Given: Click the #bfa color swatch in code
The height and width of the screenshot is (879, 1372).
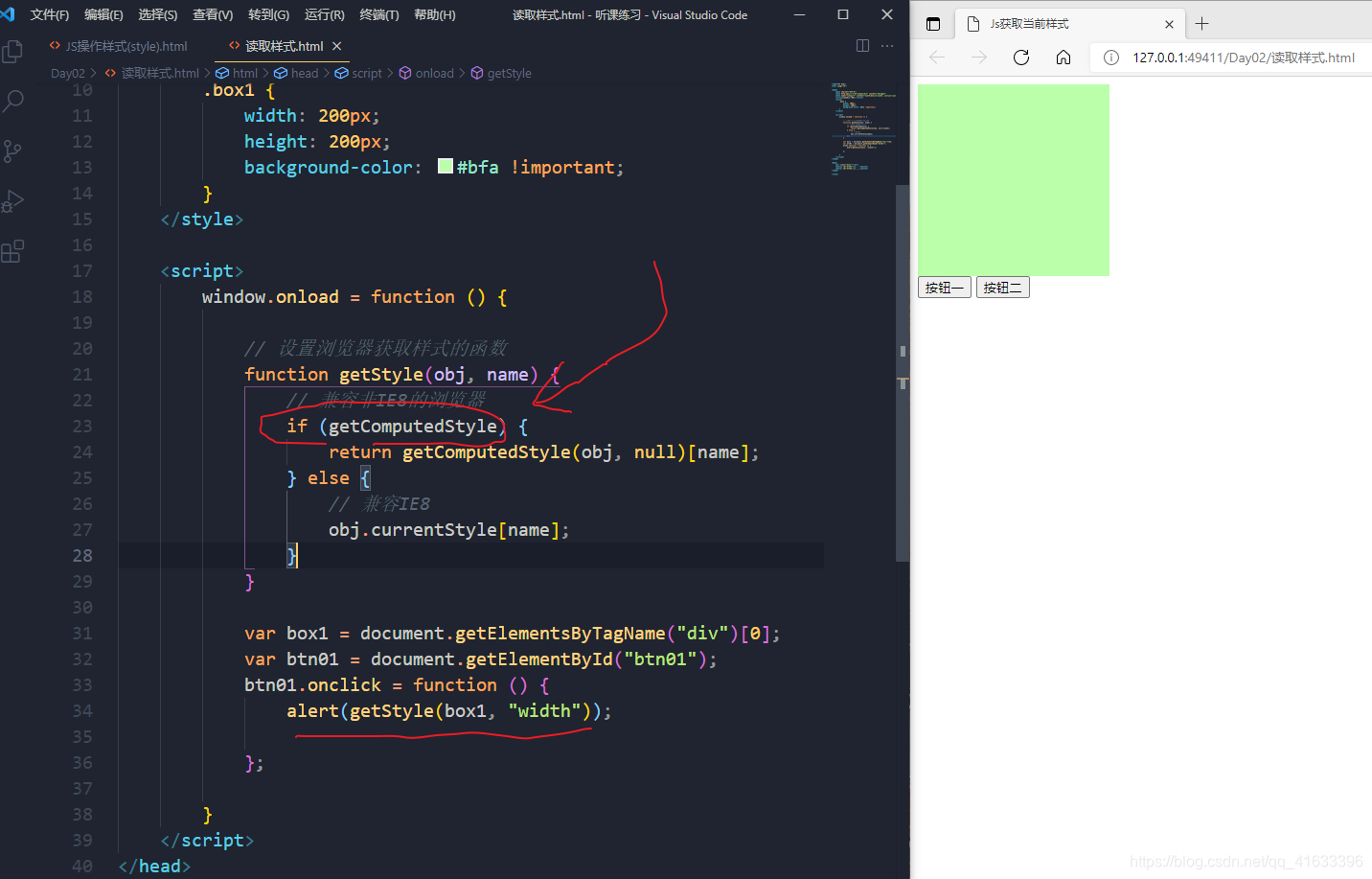Looking at the screenshot, I should click(x=446, y=166).
